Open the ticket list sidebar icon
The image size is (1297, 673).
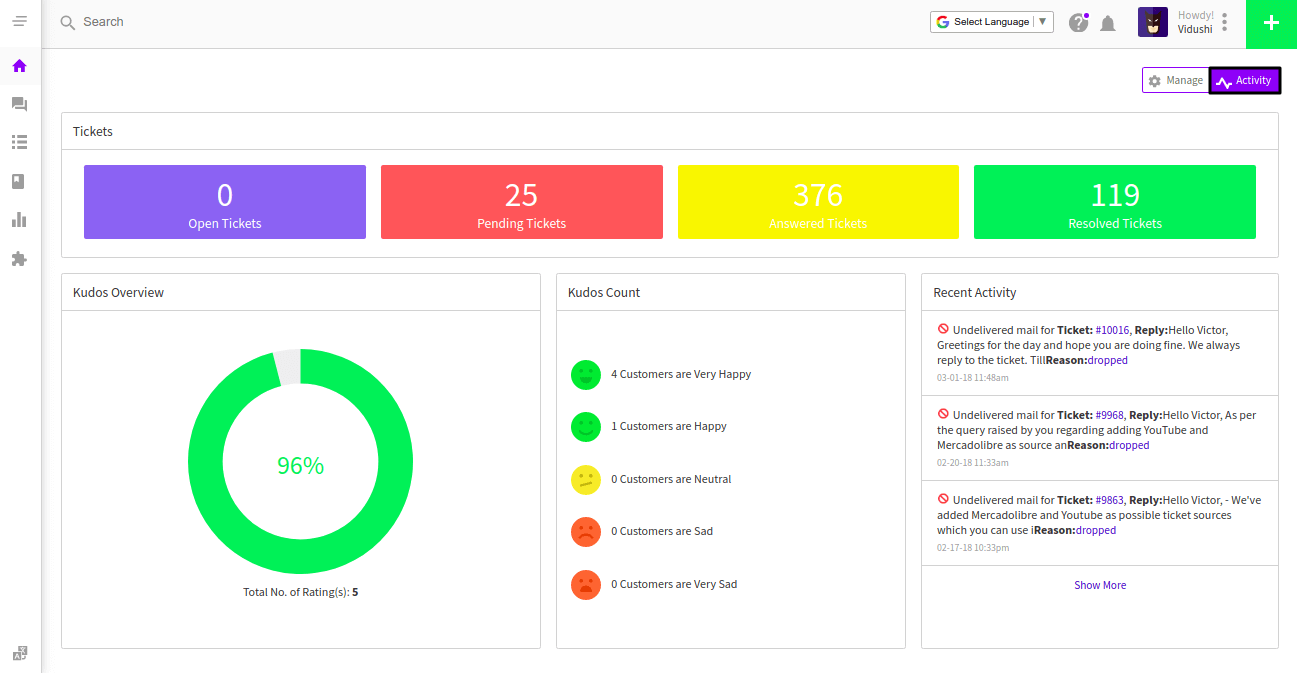pyautogui.click(x=19, y=142)
